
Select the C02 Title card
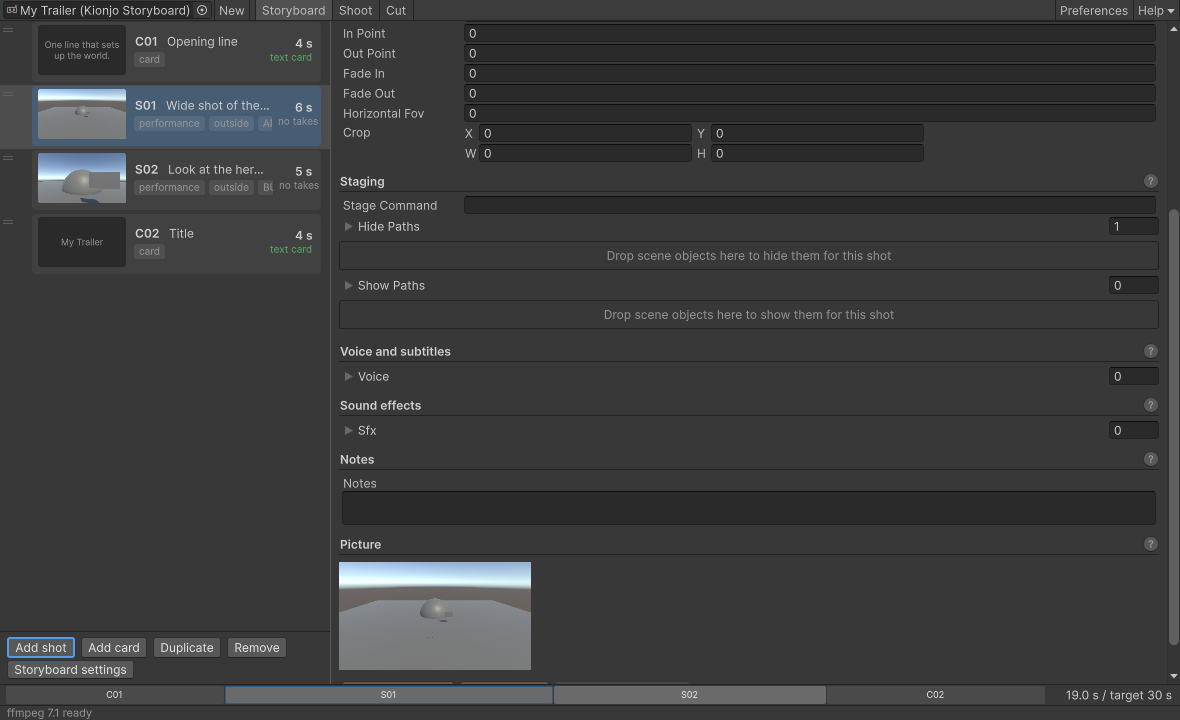pyautogui.click(x=177, y=242)
